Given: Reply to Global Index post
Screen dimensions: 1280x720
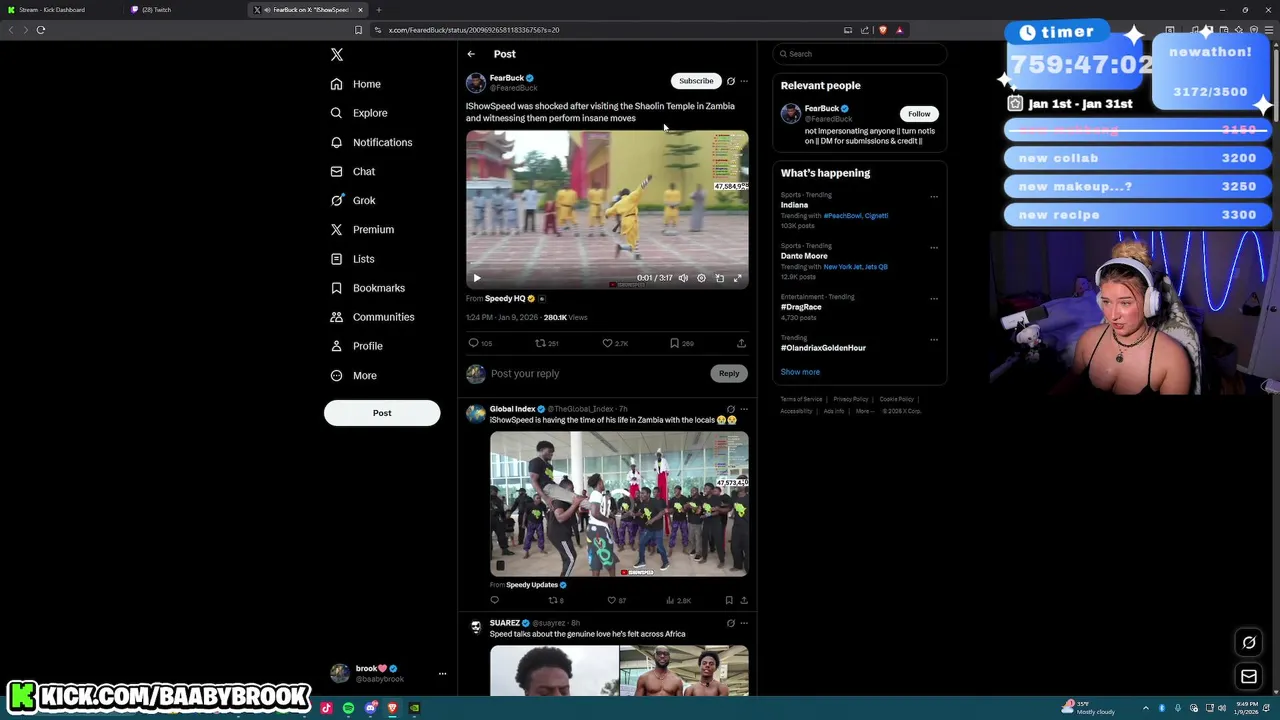Looking at the screenshot, I should (x=494, y=600).
